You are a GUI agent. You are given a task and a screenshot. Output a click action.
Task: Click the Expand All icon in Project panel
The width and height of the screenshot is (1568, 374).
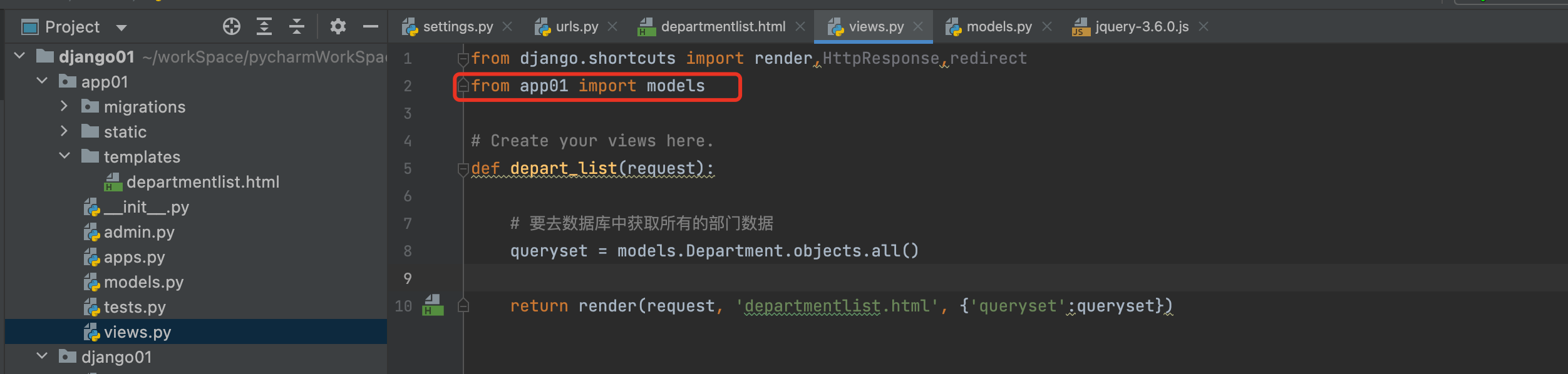coord(264,26)
